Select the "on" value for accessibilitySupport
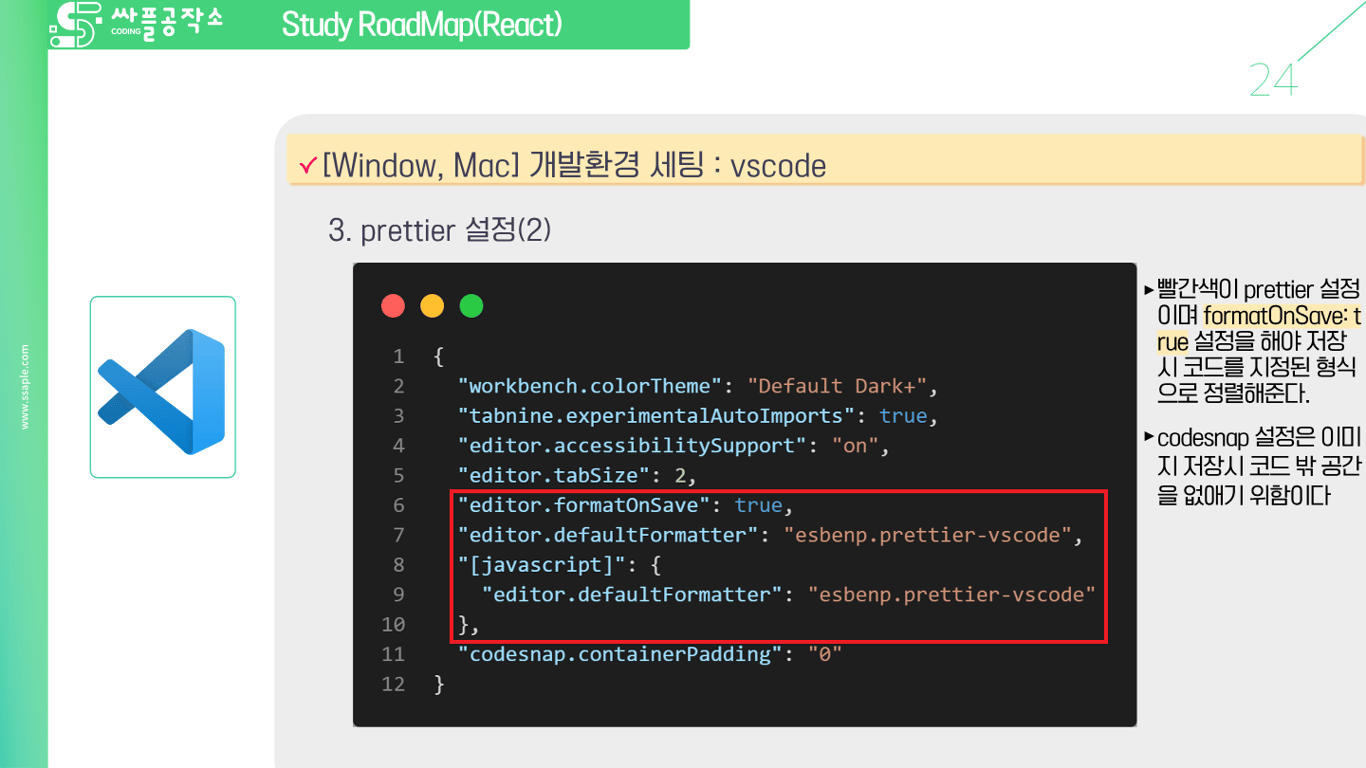Viewport: 1366px width, 768px height. 855,445
